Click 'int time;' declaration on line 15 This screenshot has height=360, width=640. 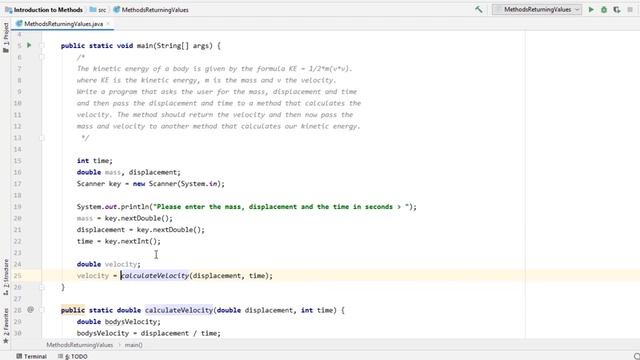coord(95,161)
